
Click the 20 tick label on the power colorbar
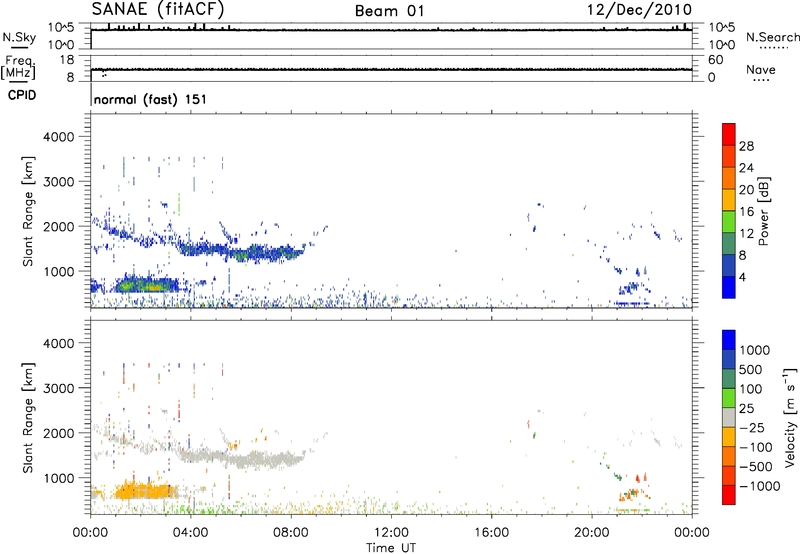coord(746,190)
